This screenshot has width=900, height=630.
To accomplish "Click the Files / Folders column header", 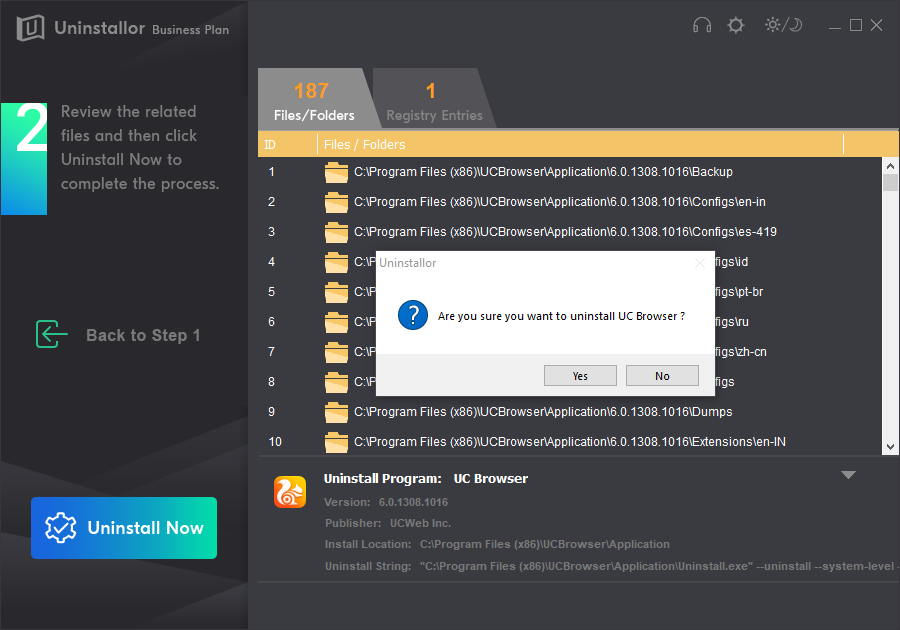I will pos(364,145).
